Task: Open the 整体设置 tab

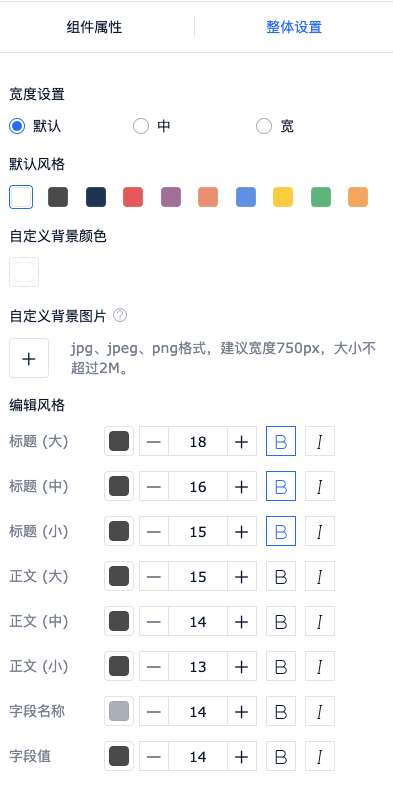Action: point(294,27)
